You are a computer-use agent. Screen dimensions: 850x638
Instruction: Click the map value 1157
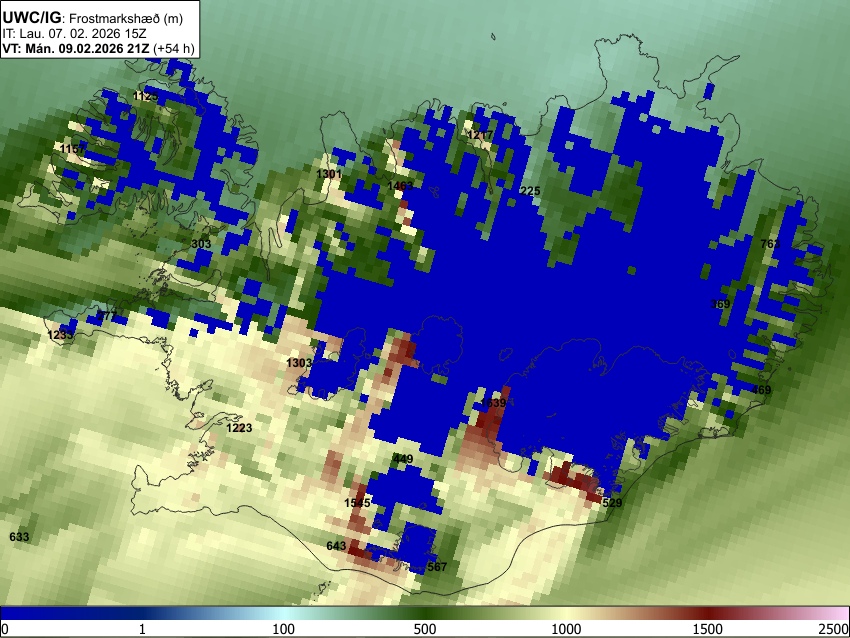[x=73, y=149]
